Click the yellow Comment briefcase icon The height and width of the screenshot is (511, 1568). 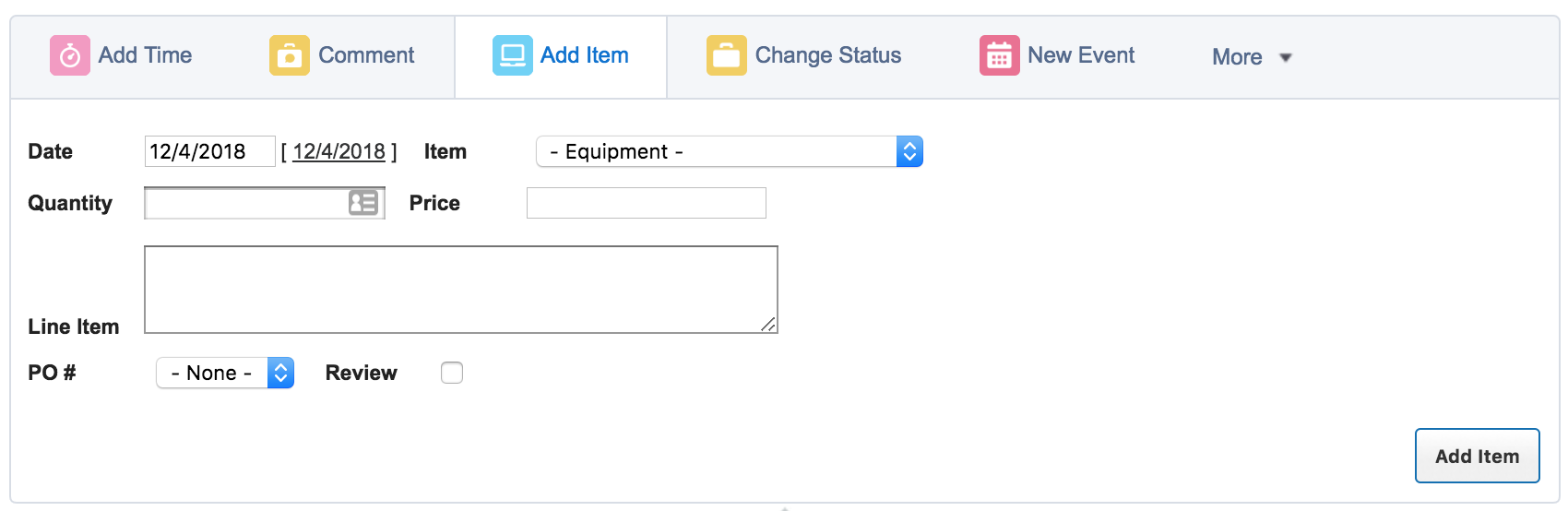coord(289,55)
